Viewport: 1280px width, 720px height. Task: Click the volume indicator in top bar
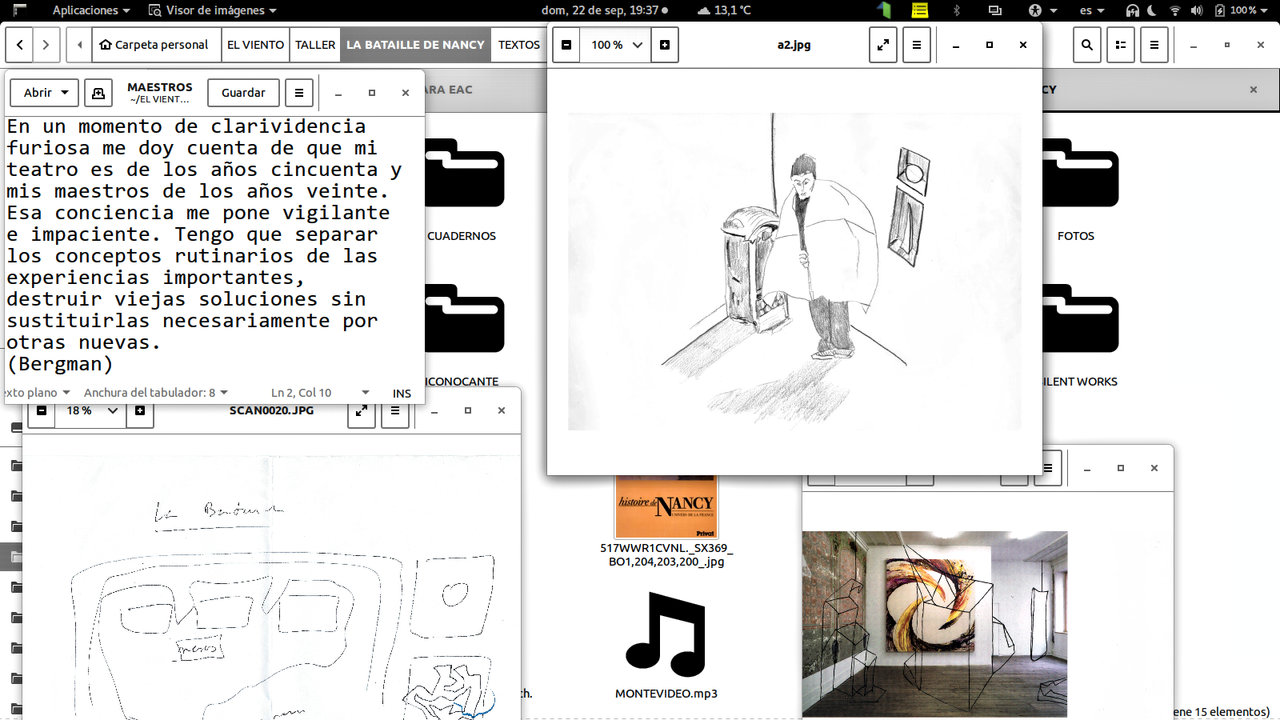coord(1196,10)
